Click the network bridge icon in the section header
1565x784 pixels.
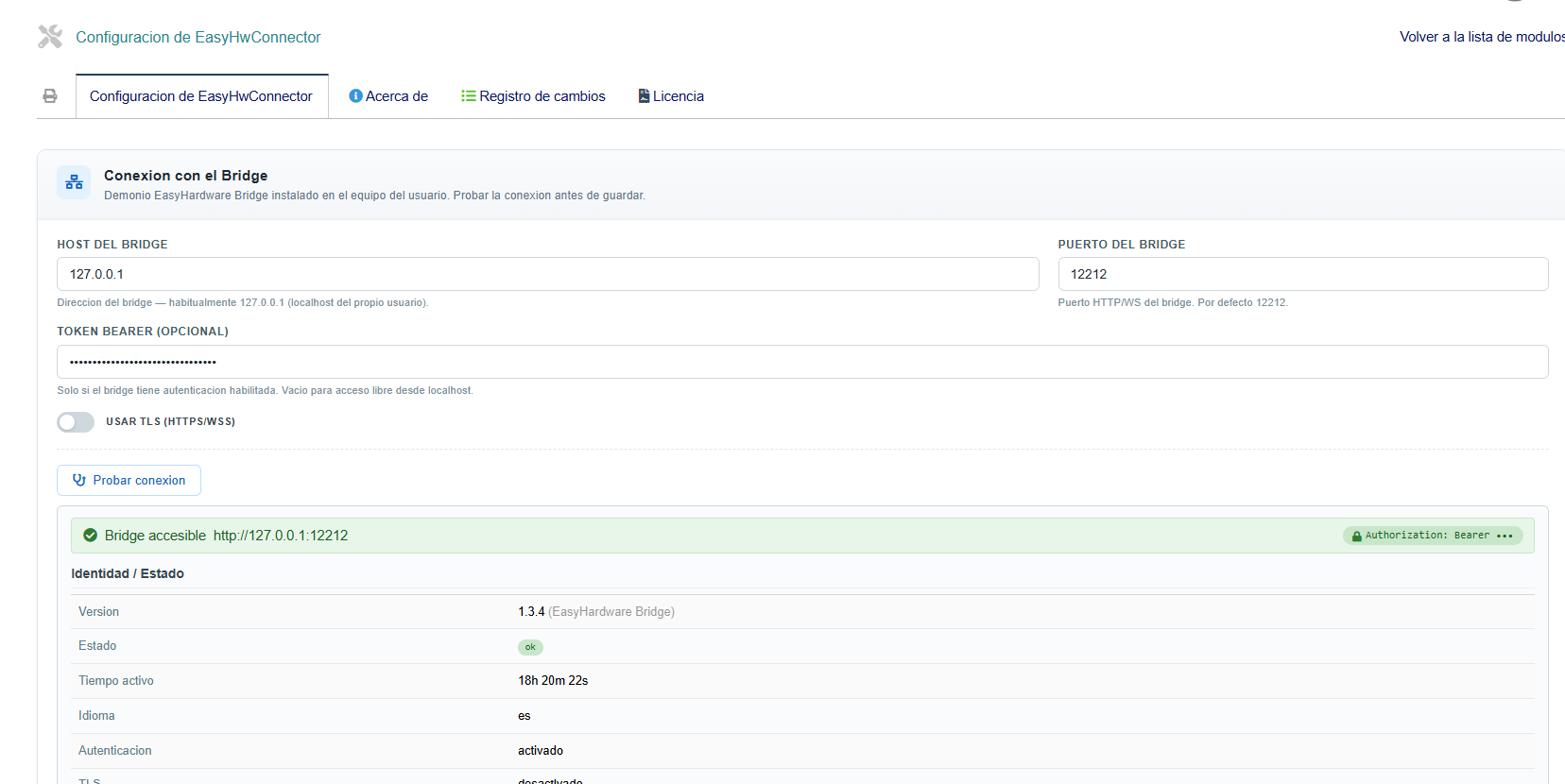74,182
